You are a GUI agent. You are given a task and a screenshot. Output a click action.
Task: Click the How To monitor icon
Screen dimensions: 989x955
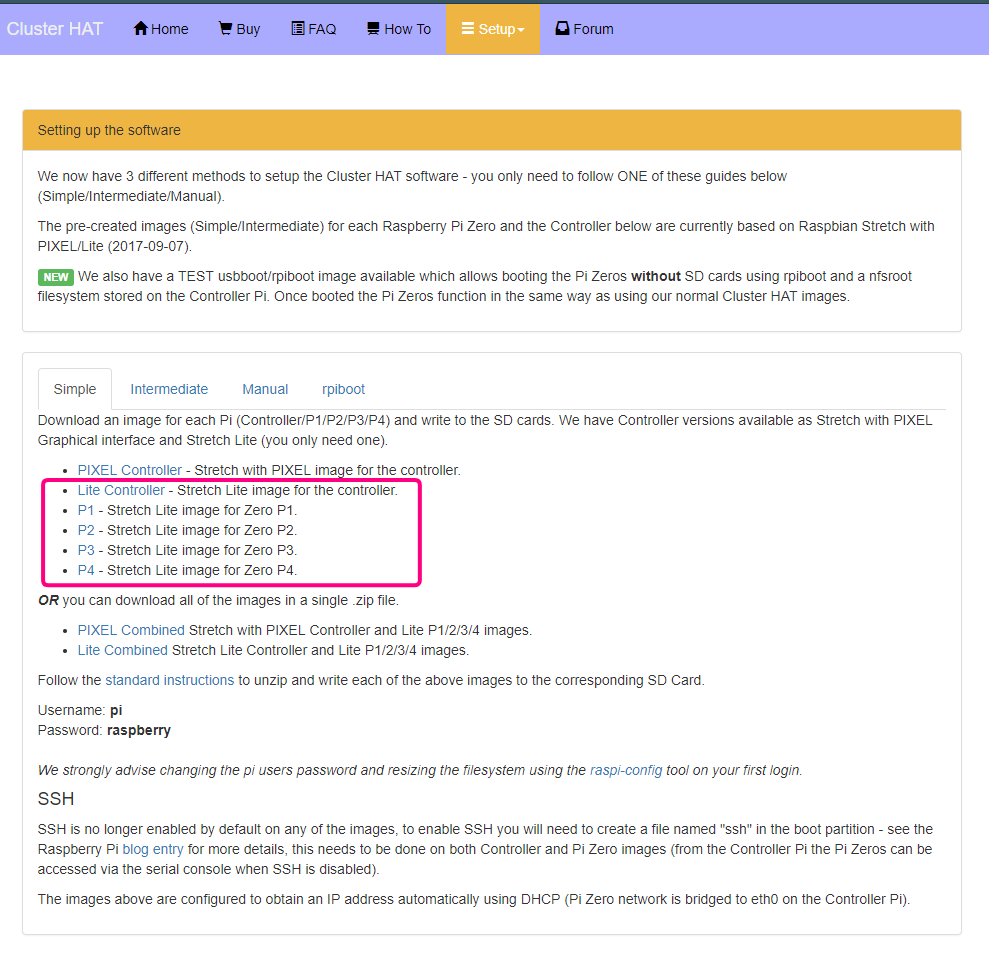coord(373,28)
